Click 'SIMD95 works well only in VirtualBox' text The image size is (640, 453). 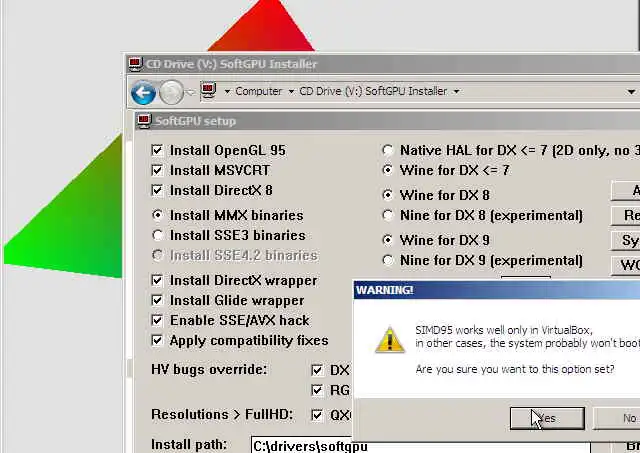(x=504, y=330)
